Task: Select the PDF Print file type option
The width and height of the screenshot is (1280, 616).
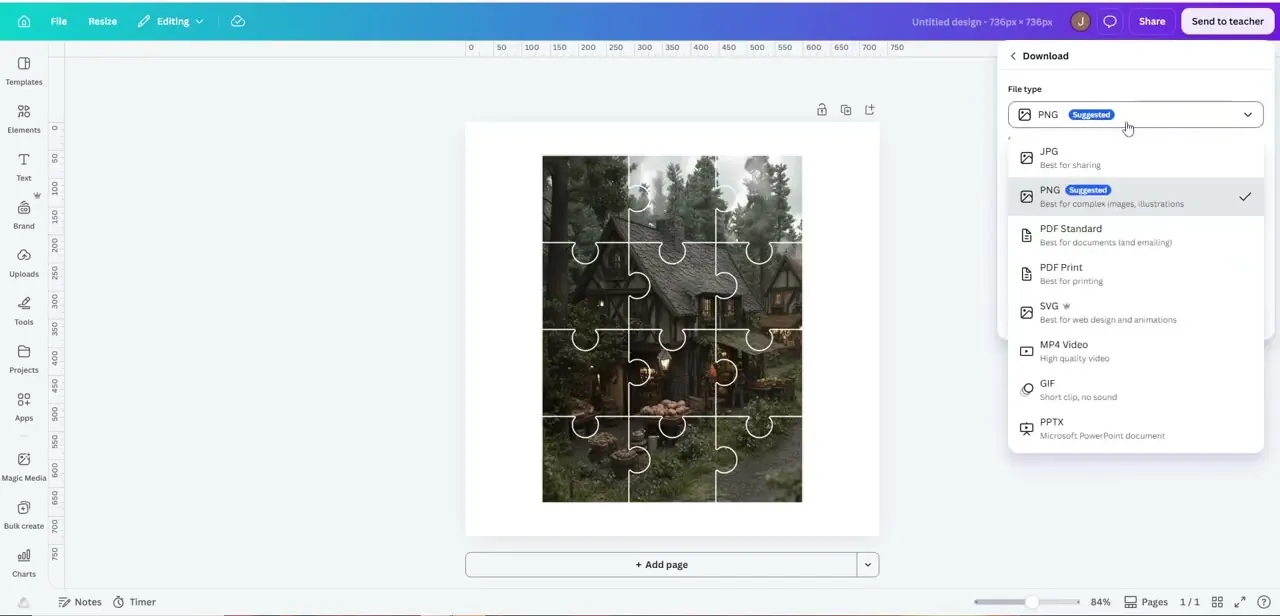Action: 1136,274
